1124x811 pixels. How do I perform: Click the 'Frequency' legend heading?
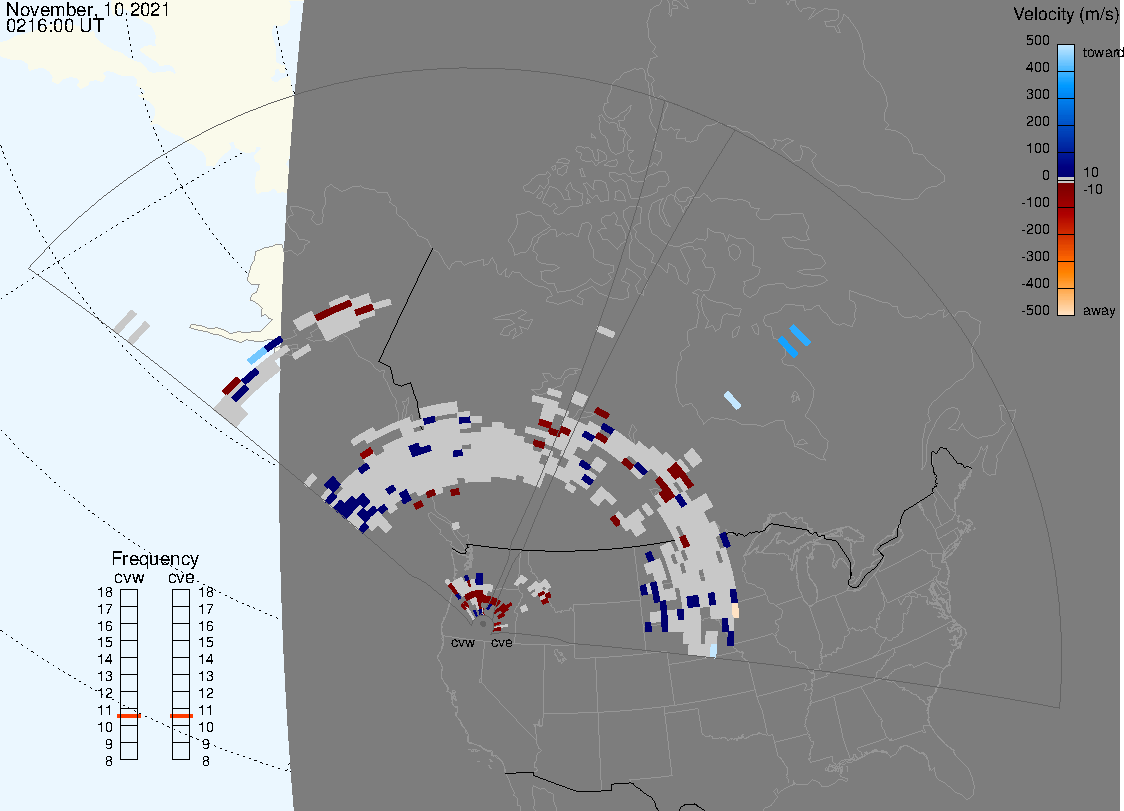pos(155,559)
